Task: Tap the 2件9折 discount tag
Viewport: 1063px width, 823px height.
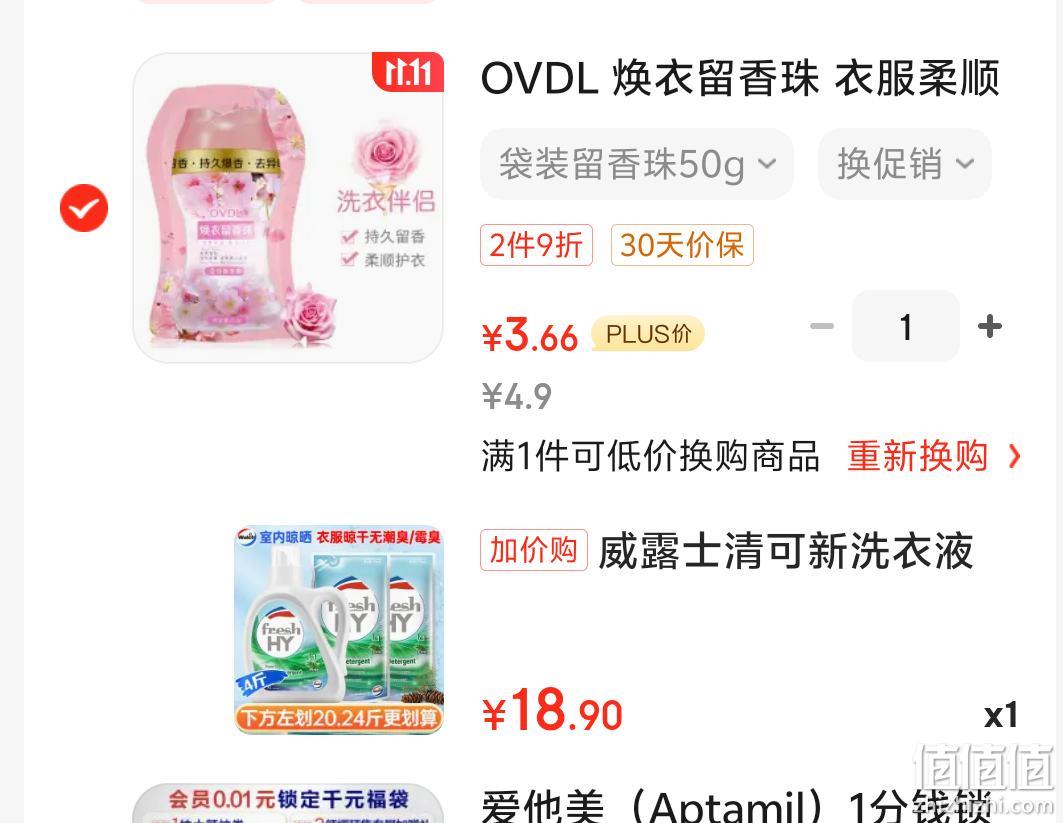Action: [536, 245]
